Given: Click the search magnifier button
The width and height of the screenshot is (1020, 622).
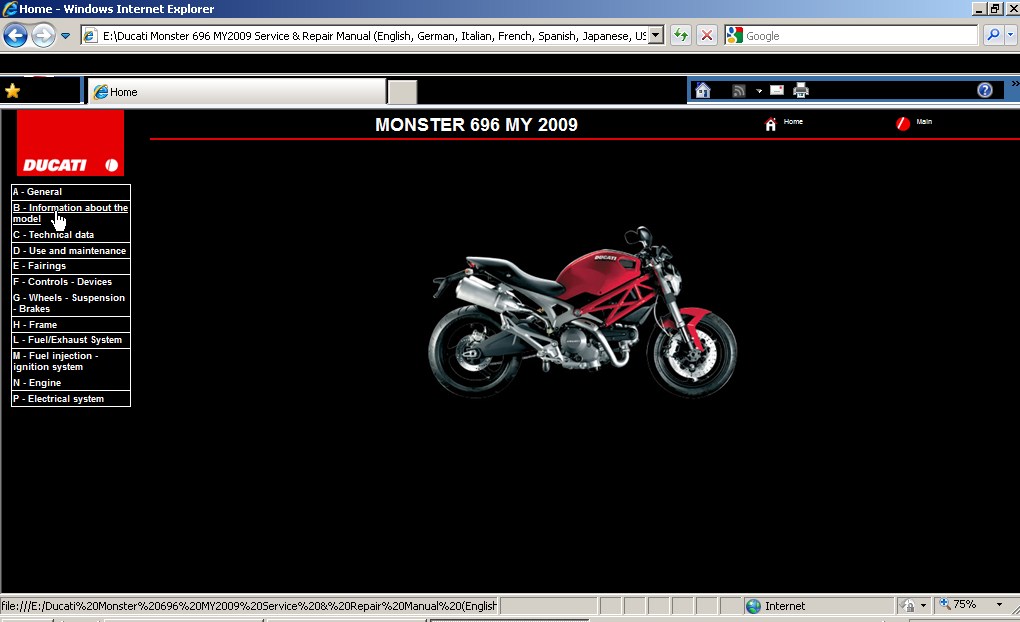Looking at the screenshot, I should (x=993, y=35).
